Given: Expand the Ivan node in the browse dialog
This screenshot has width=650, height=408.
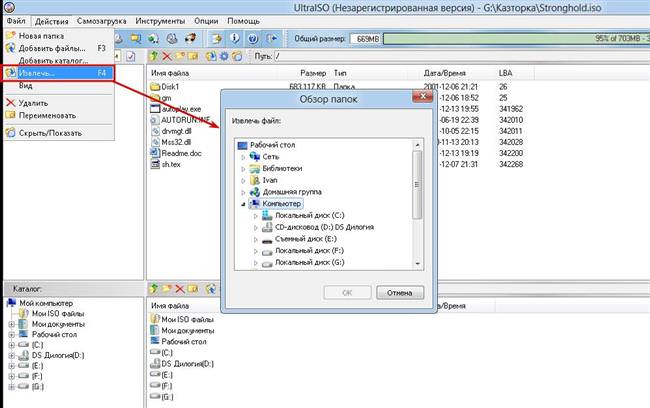Looking at the screenshot, I should 243,180.
